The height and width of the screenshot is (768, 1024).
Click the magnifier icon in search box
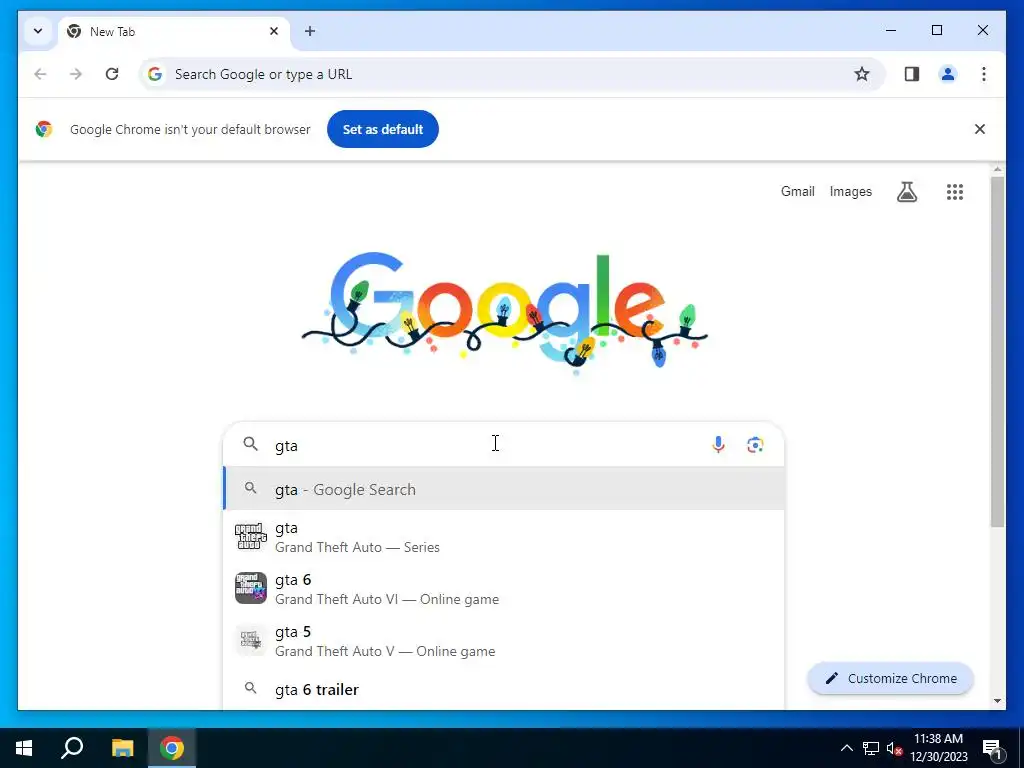tap(251, 444)
